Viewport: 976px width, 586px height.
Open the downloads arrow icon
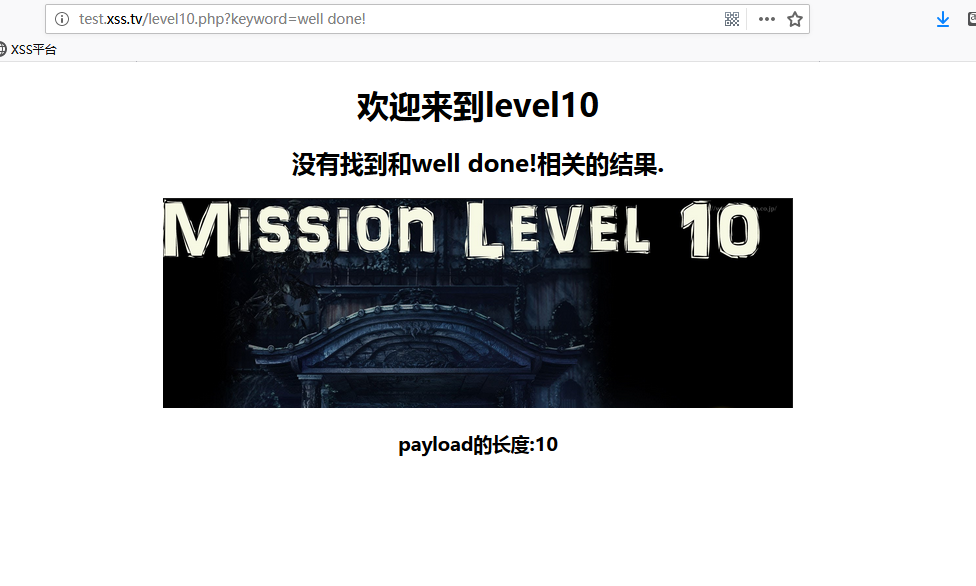[x=942, y=19]
